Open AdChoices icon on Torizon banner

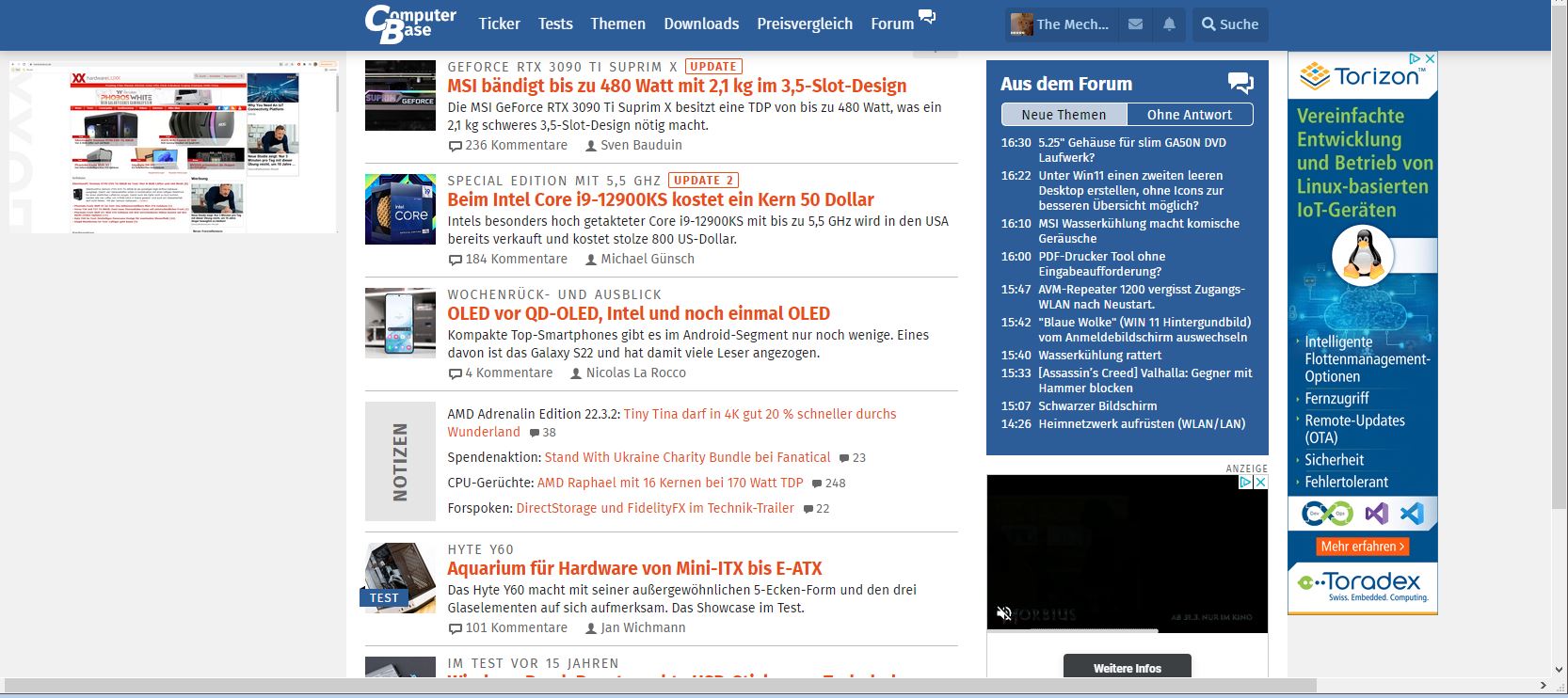[1414, 58]
